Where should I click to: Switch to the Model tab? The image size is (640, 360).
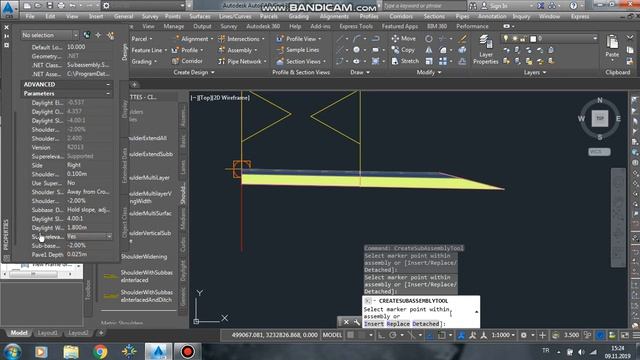[19, 333]
